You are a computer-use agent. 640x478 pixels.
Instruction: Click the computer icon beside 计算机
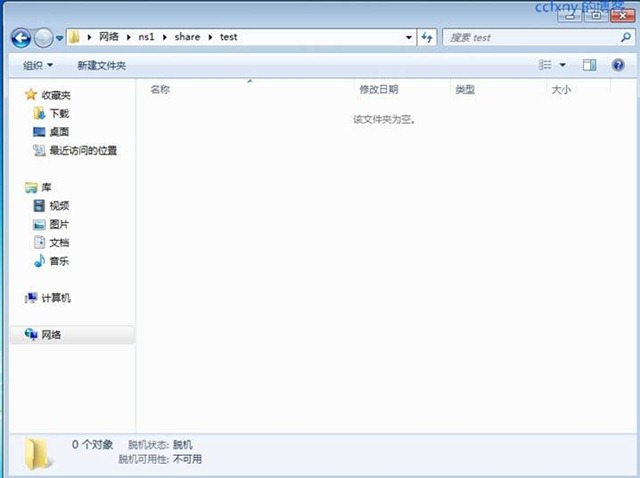coord(31,298)
